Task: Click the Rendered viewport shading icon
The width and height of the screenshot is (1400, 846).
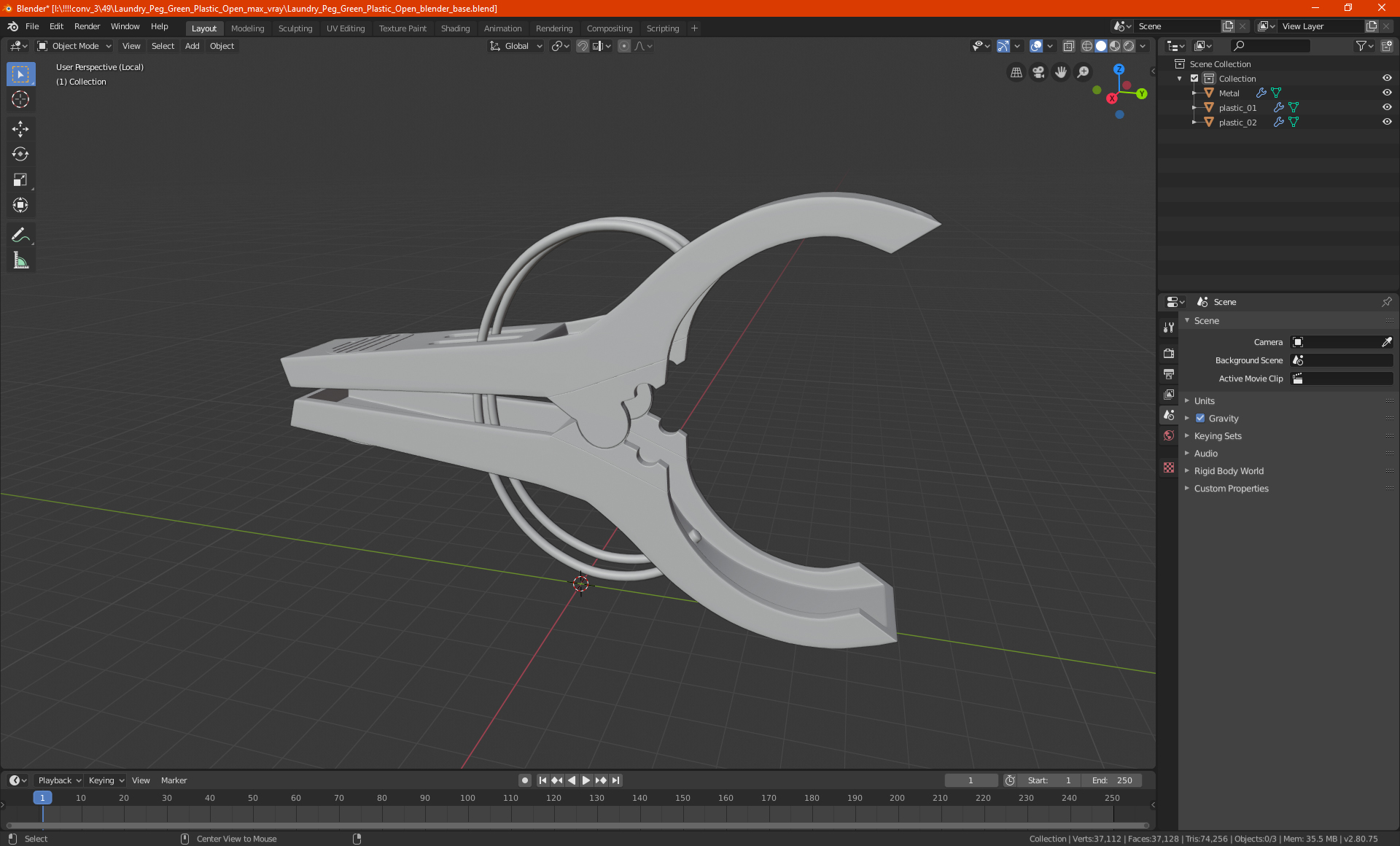Action: (1127, 45)
